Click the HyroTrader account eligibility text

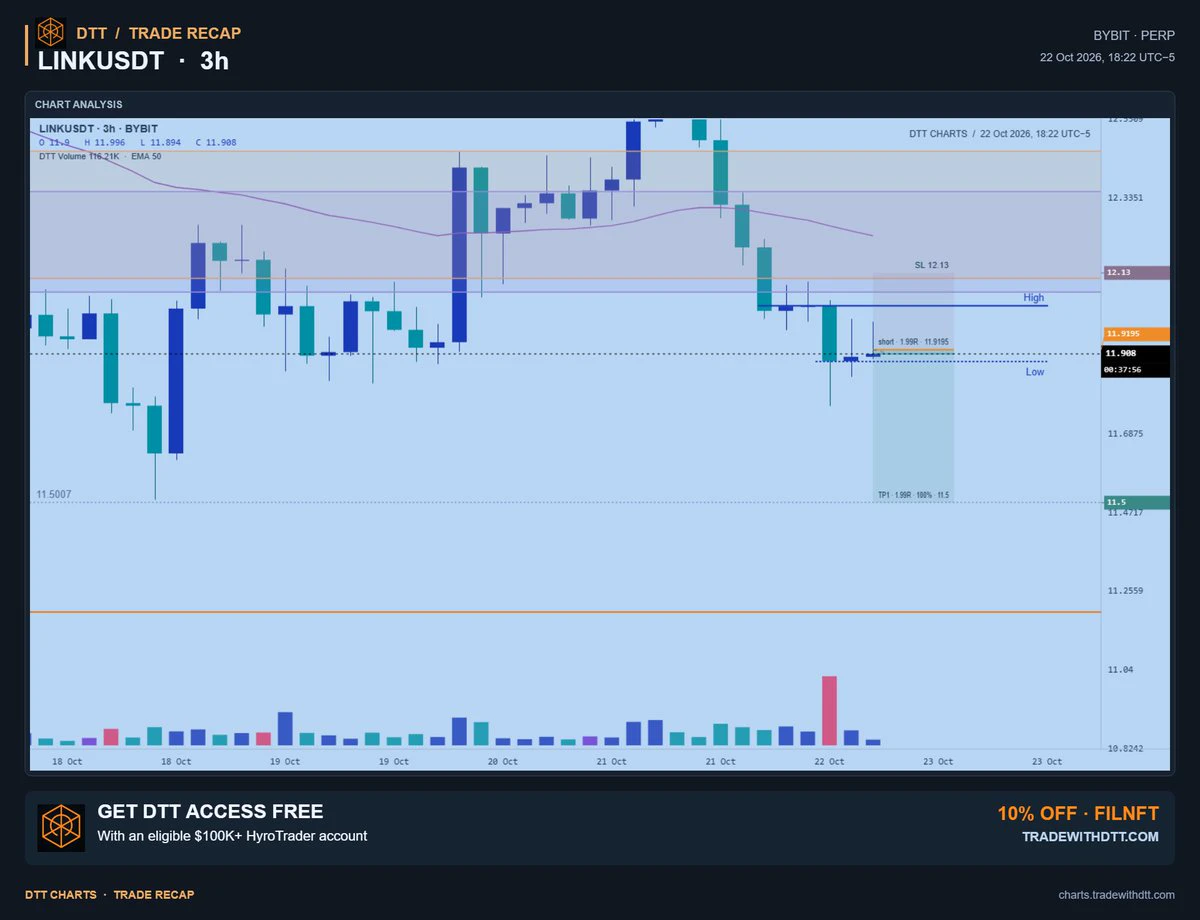pos(232,836)
